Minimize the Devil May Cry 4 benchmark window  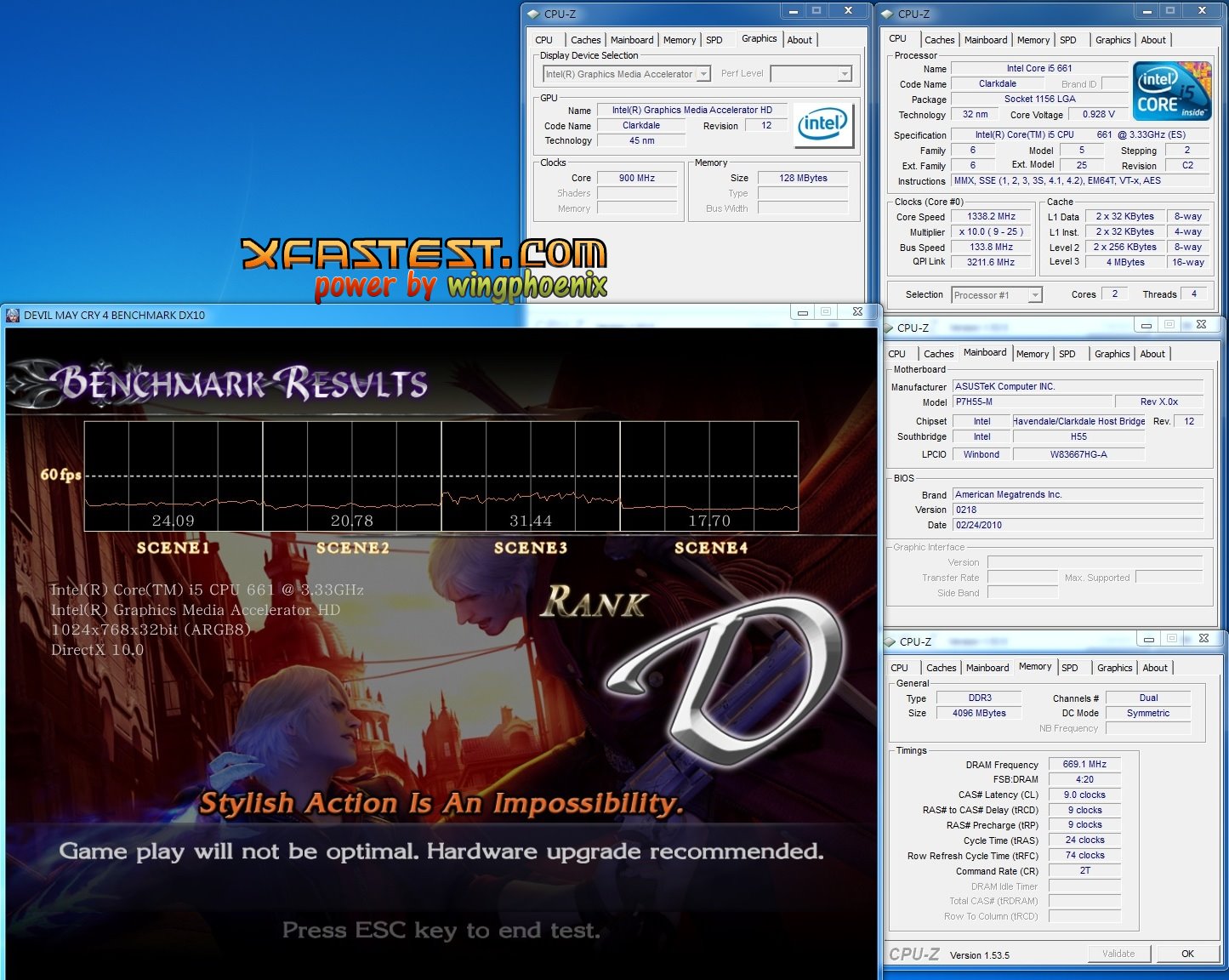pyautogui.click(x=802, y=312)
